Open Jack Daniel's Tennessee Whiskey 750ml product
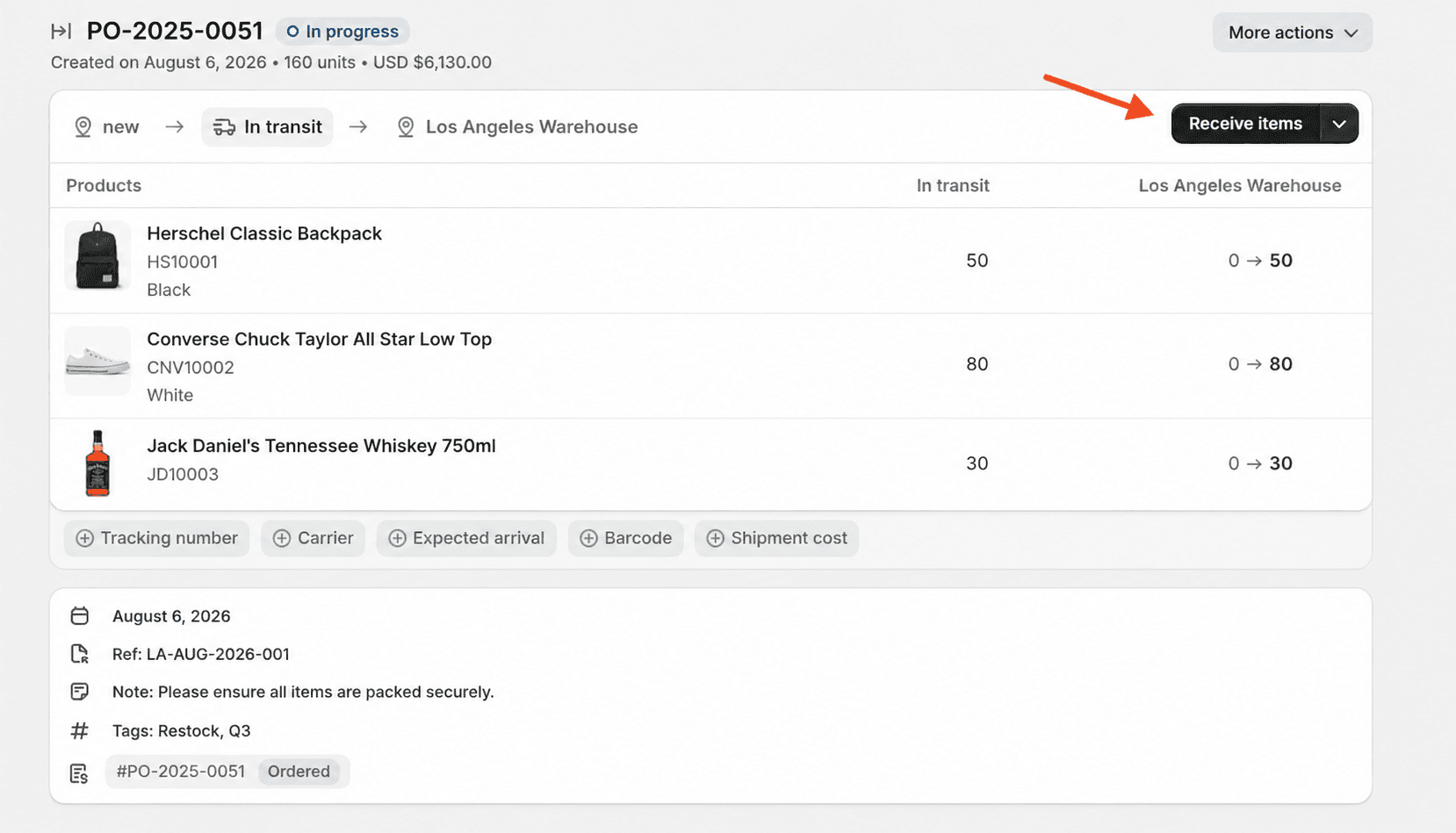The width and height of the screenshot is (1456, 833). tap(321, 446)
